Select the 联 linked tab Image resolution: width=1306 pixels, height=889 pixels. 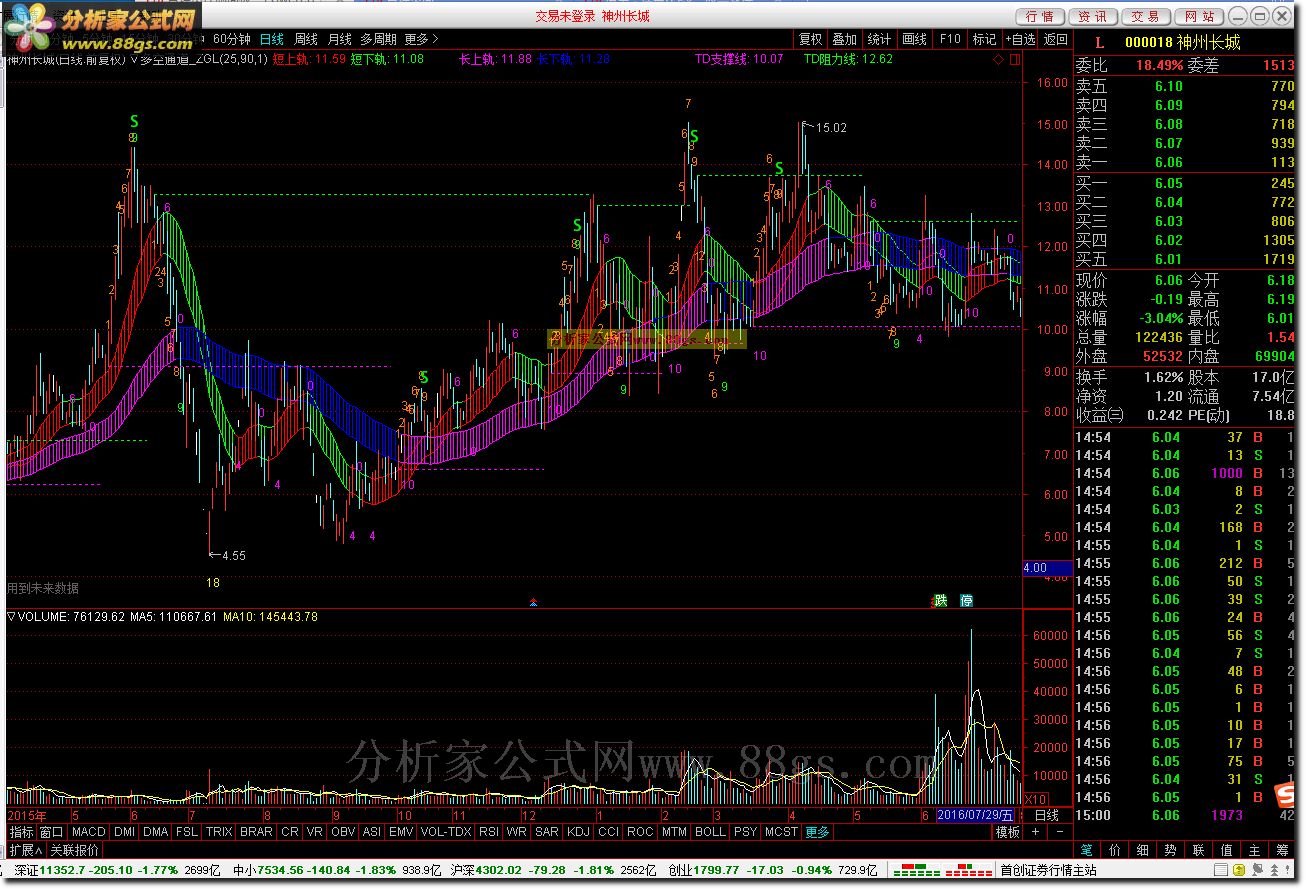pos(1199,850)
